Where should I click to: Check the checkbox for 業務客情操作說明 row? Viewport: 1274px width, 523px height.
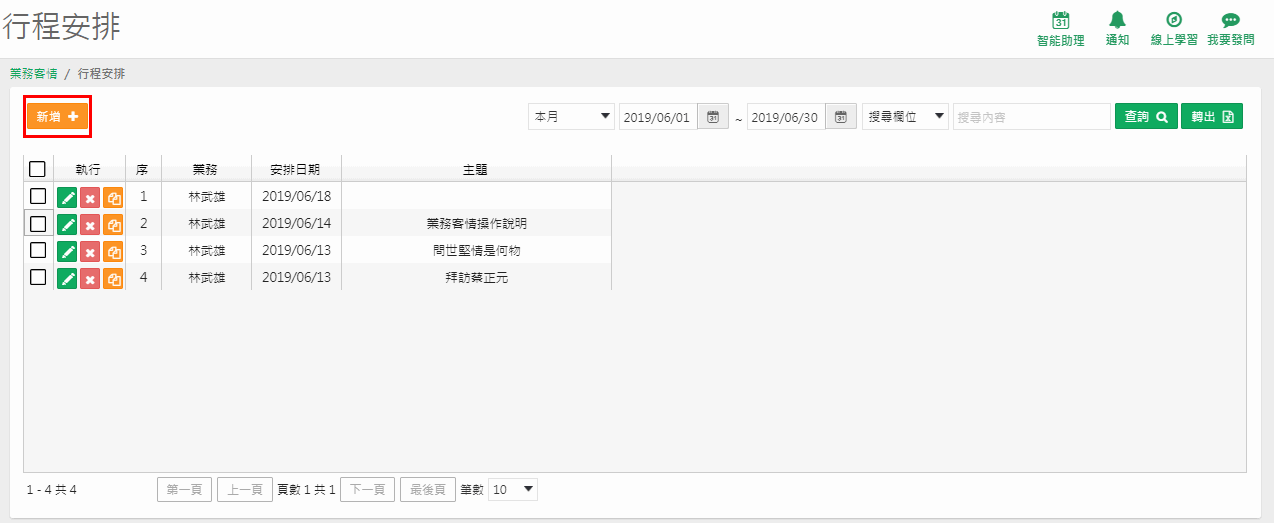click(x=38, y=223)
